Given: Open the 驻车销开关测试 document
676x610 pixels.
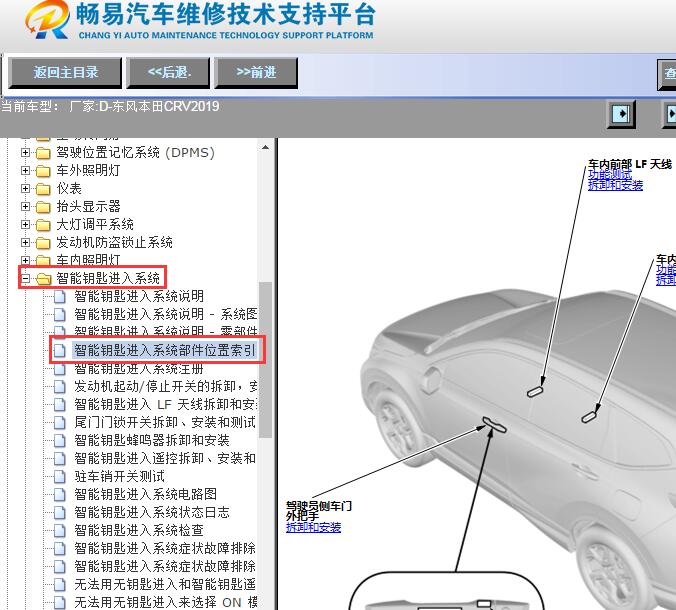Looking at the screenshot, I should 119,476.
